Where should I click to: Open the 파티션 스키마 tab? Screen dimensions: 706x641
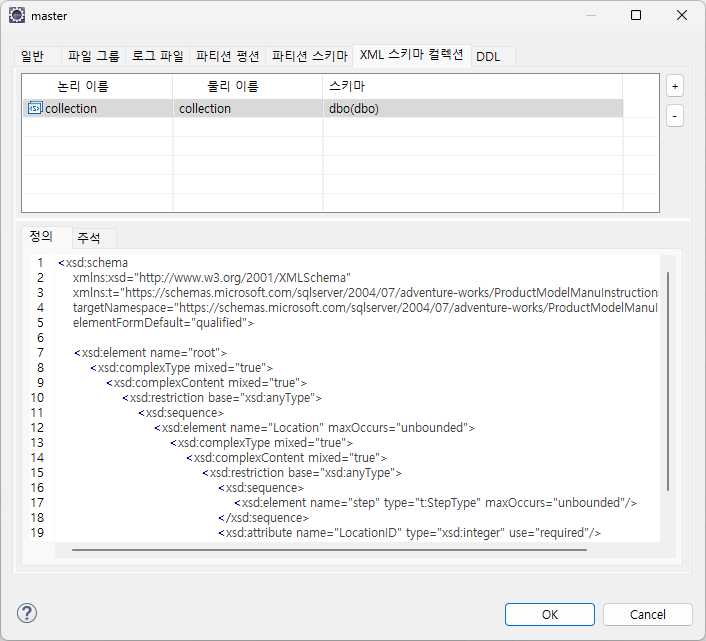tap(310, 56)
